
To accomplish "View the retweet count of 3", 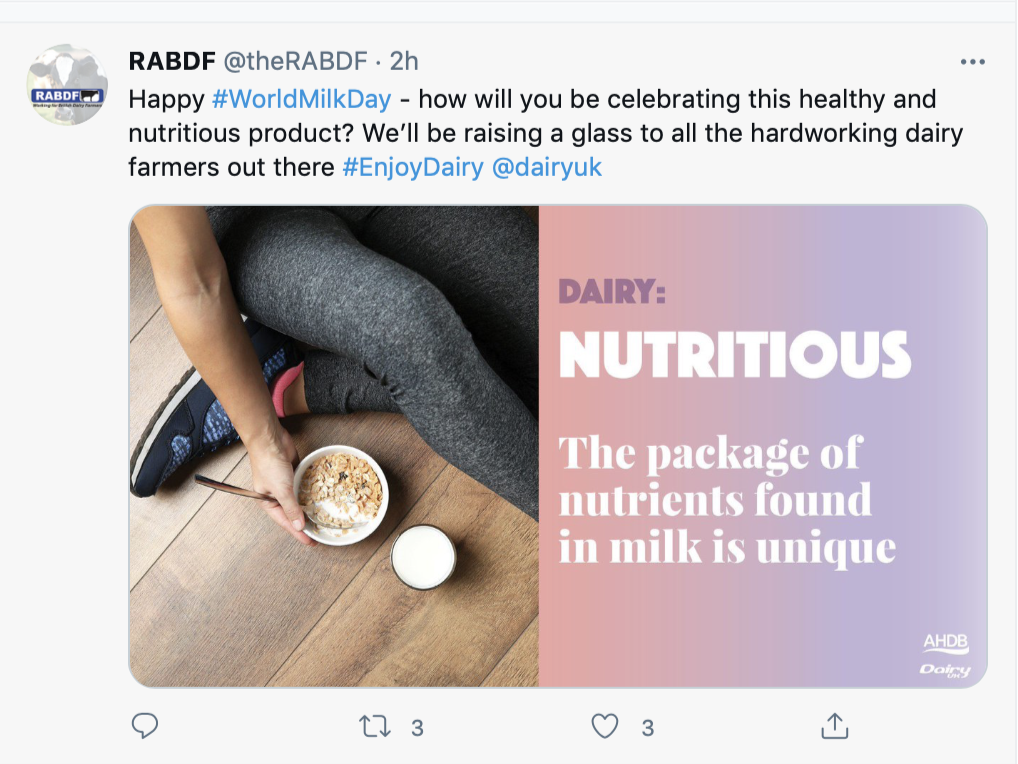I will coord(417,728).
